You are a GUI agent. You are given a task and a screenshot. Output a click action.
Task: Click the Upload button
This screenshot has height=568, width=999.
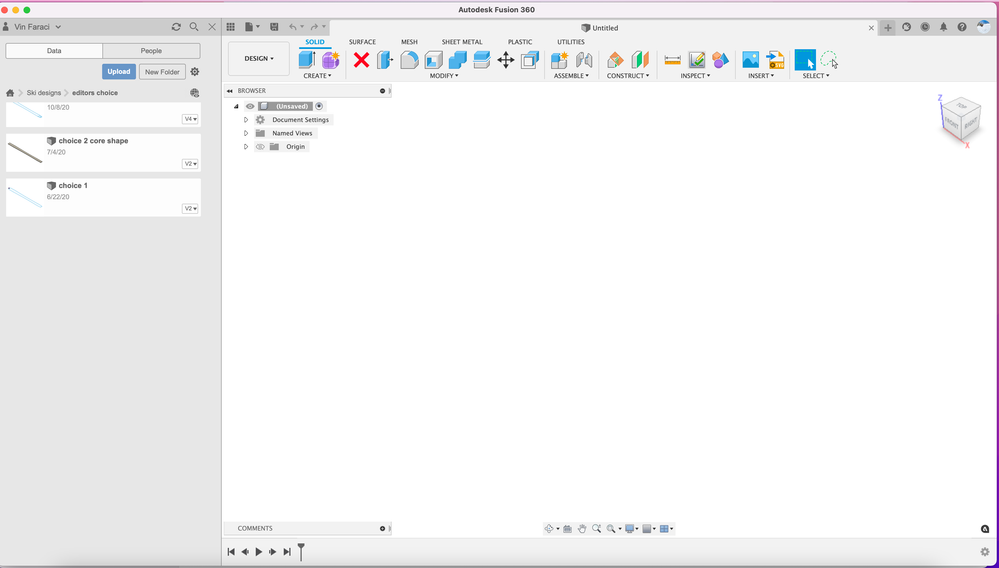click(x=119, y=72)
